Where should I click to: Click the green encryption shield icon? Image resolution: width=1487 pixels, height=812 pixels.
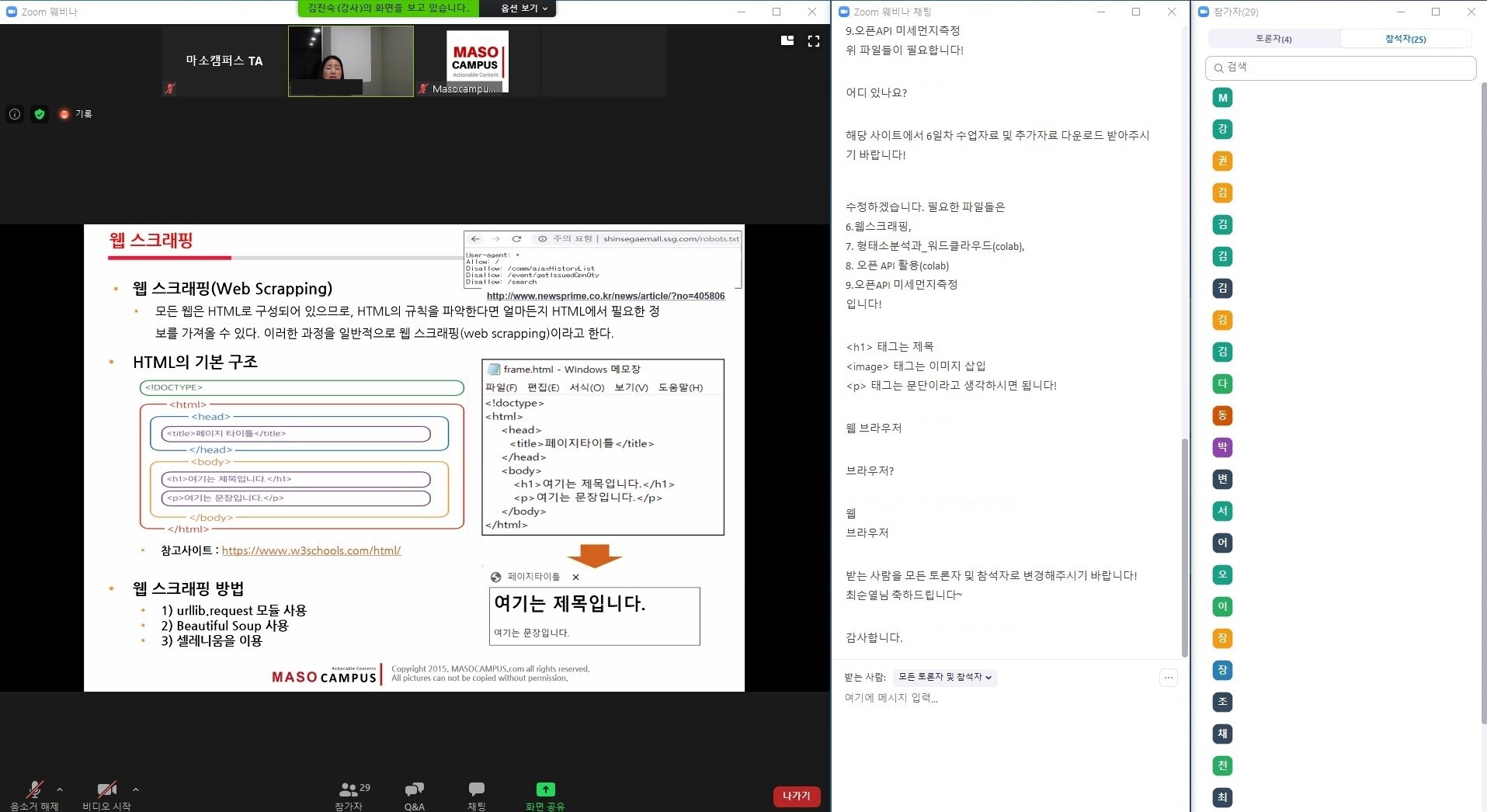point(40,114)
